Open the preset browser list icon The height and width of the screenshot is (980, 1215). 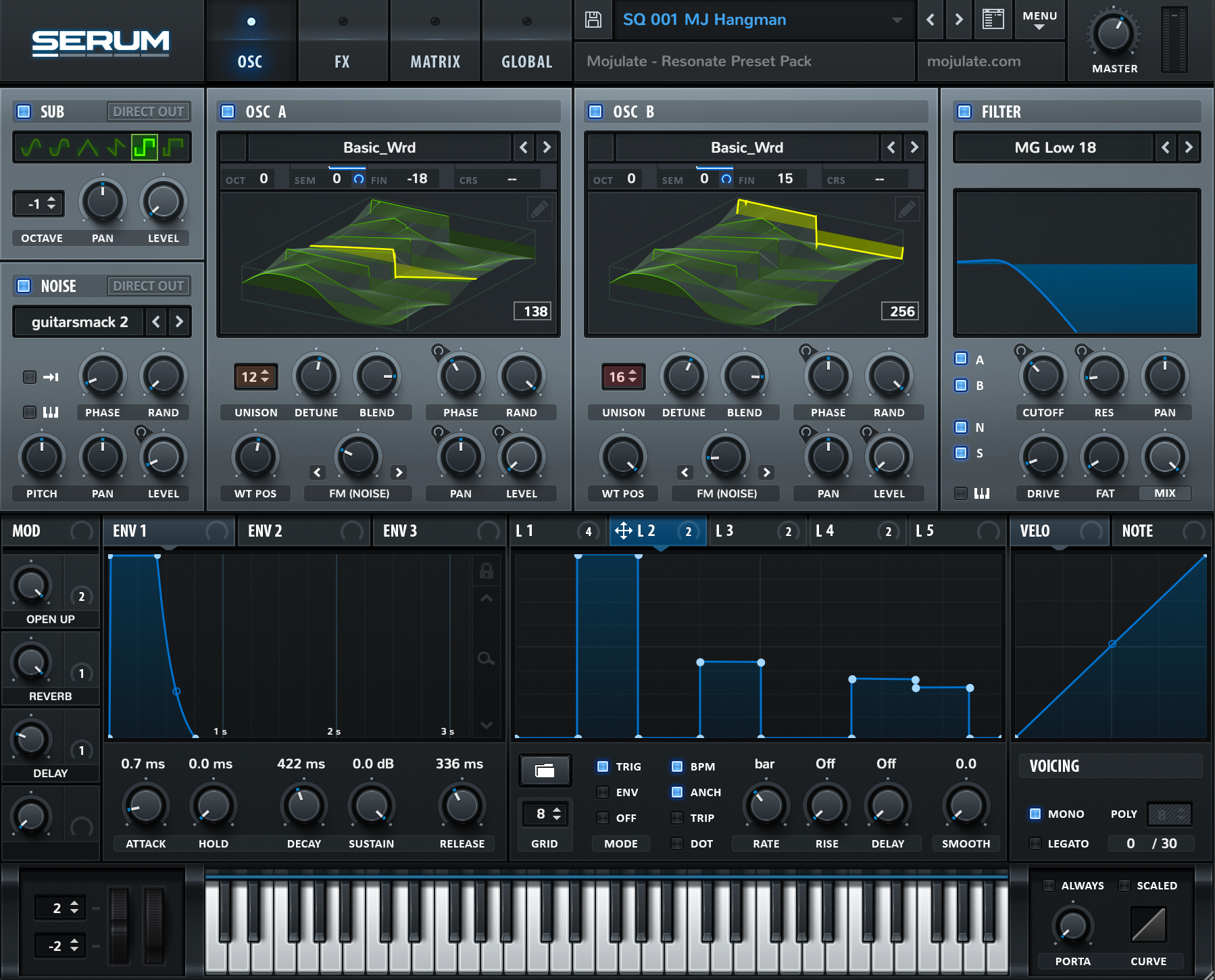point(993,20)
